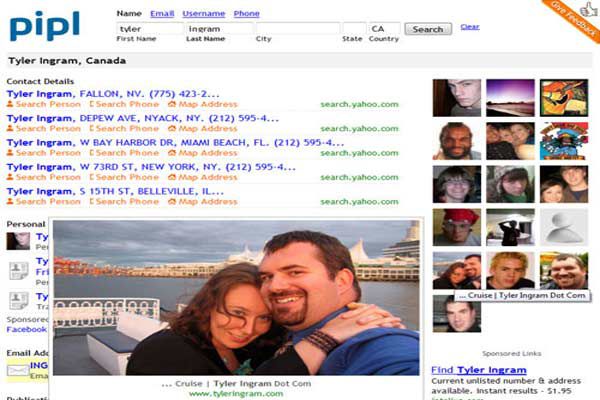This screenshot has height=400, width=600.
Task: Click the Country field containing CA
Action: (x=383, y=29)
